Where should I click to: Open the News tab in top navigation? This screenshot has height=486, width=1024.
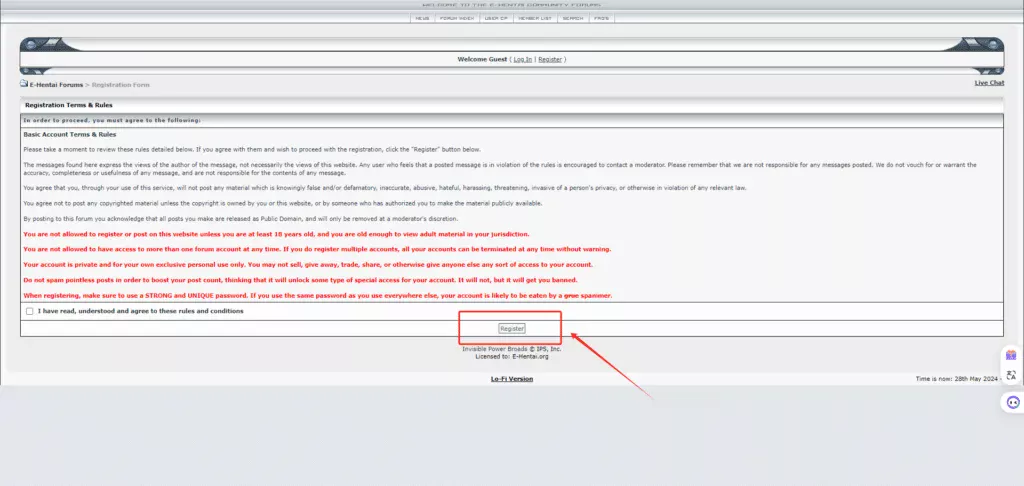[423, 18]
